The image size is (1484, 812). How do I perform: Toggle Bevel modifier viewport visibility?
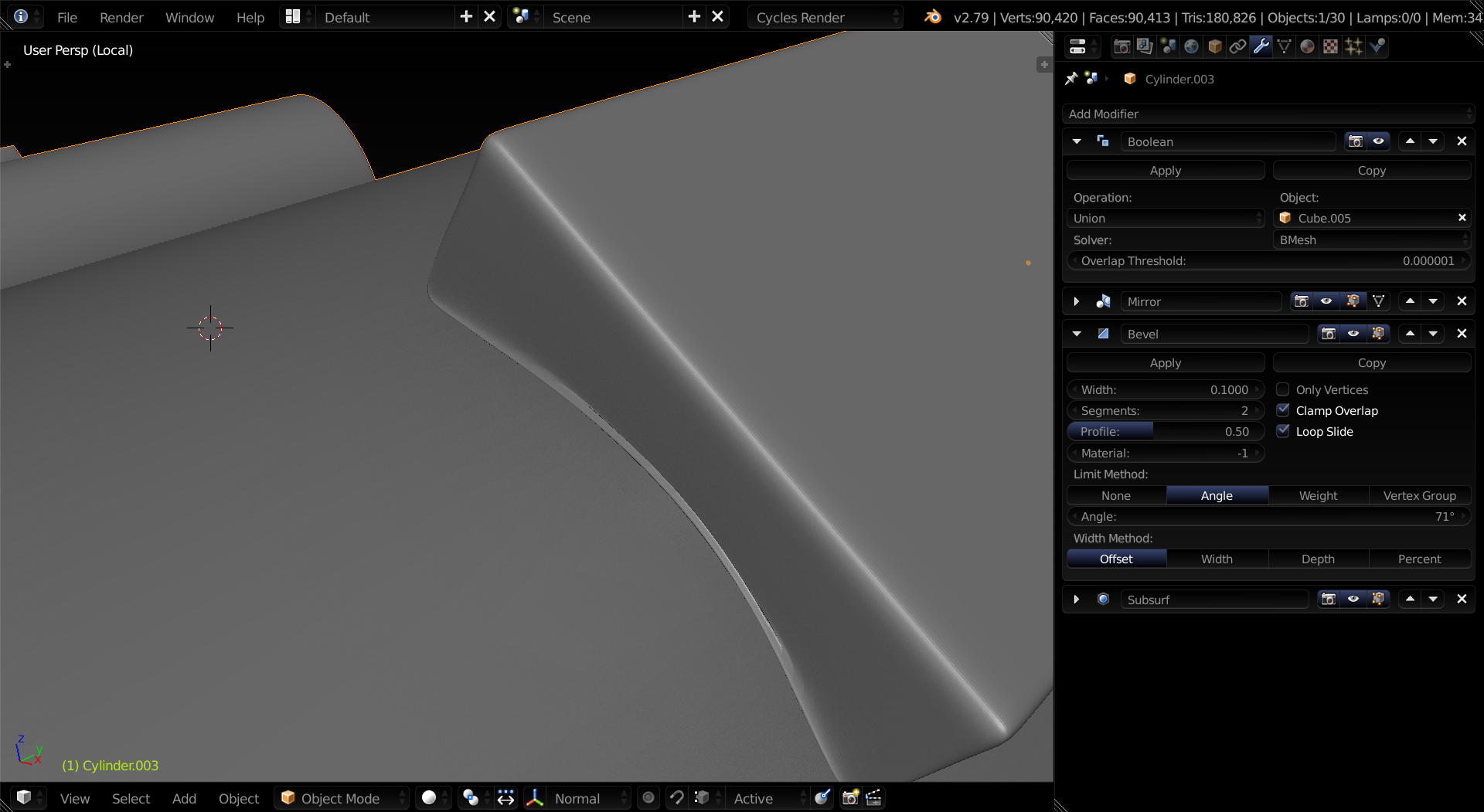(x=1353, y=334)
